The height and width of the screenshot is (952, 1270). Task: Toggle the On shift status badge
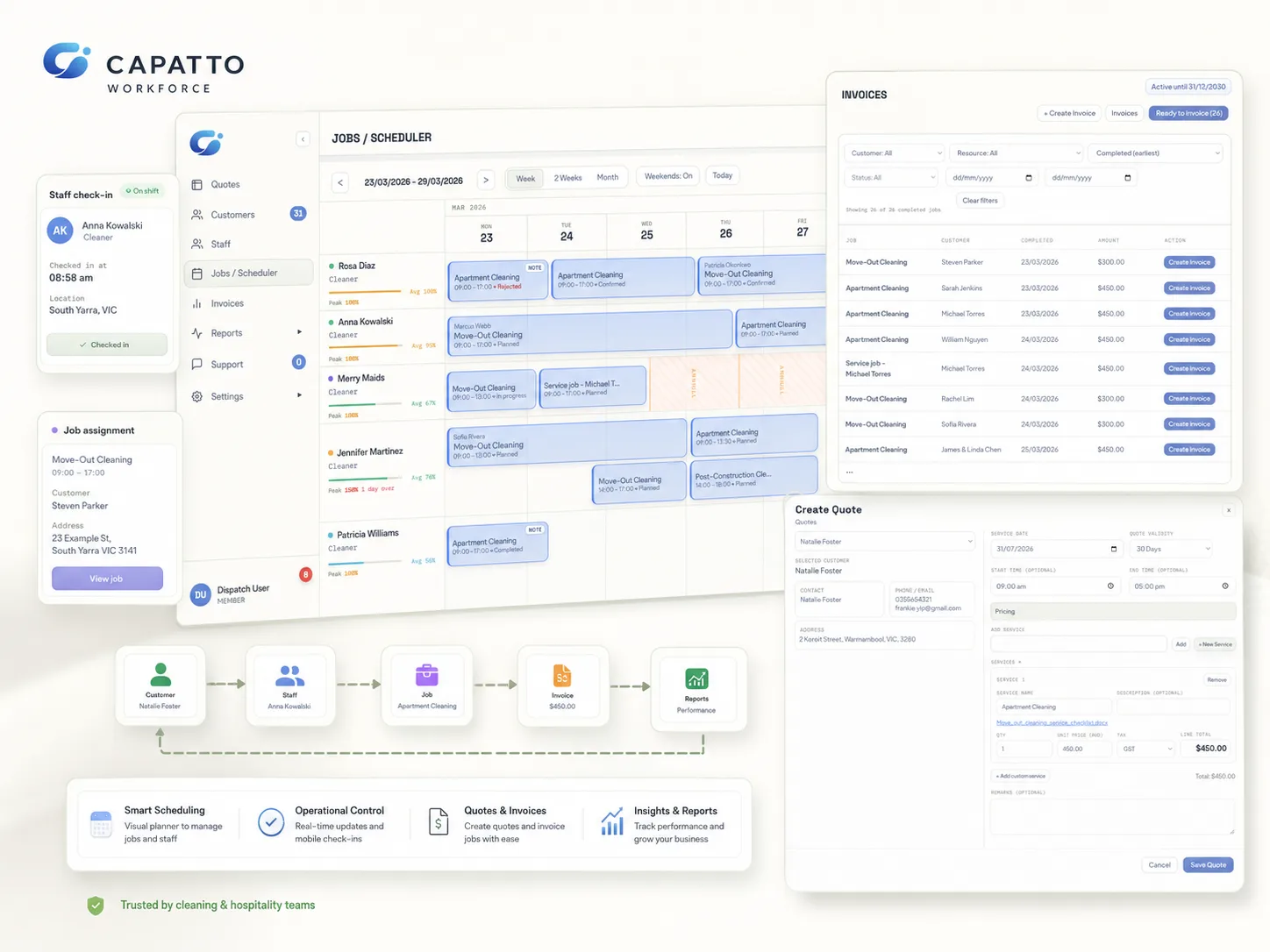142,191
